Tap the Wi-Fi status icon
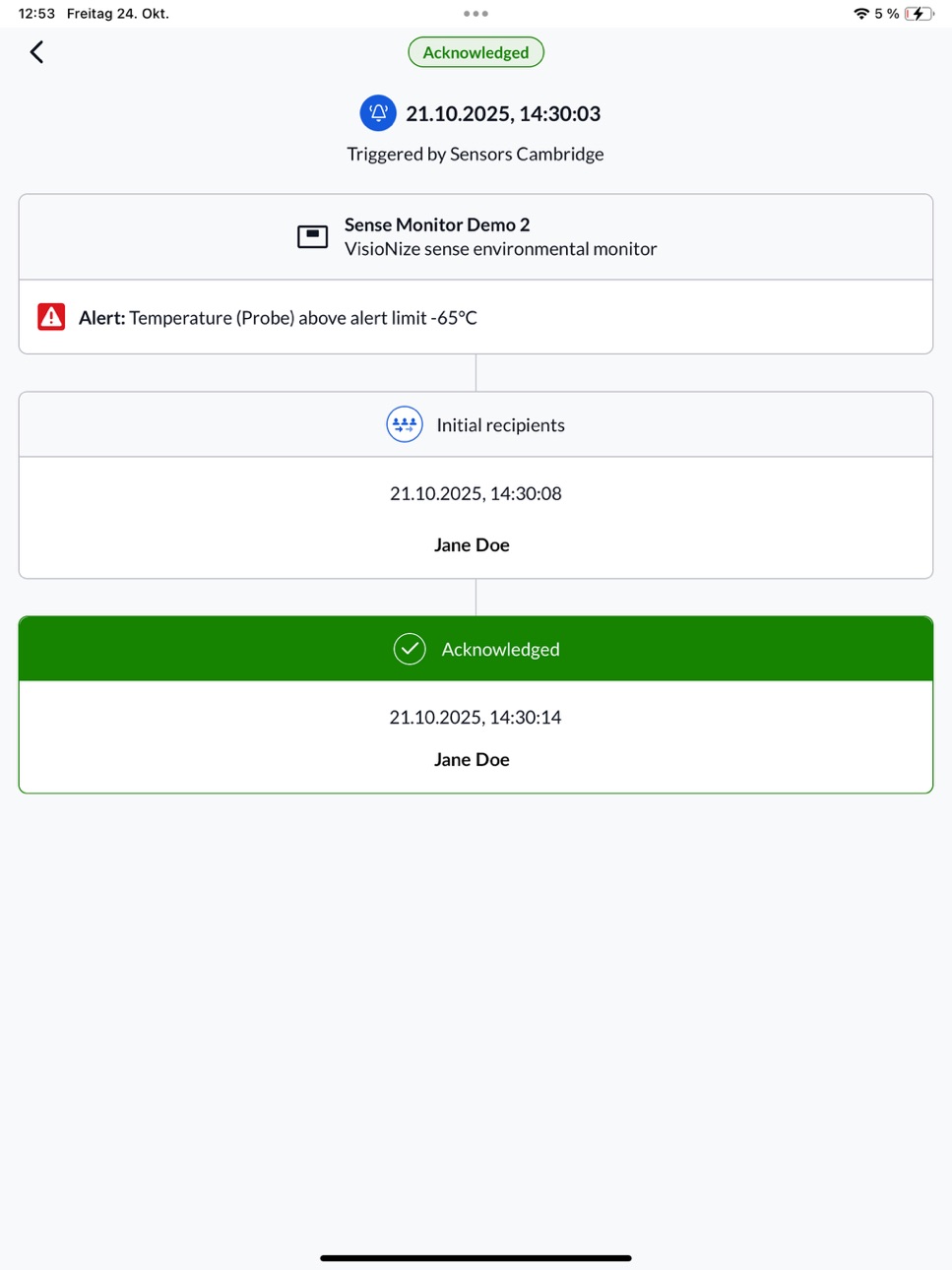The width and height of the screenshot is (952, 1270). click(x=861, y=14)
